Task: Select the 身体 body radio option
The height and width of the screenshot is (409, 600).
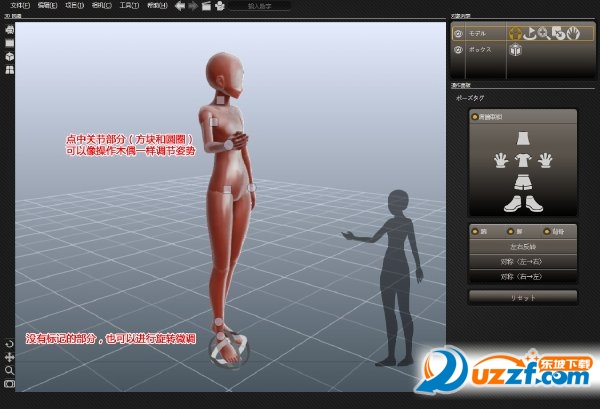Action: (x=547, y=231)
